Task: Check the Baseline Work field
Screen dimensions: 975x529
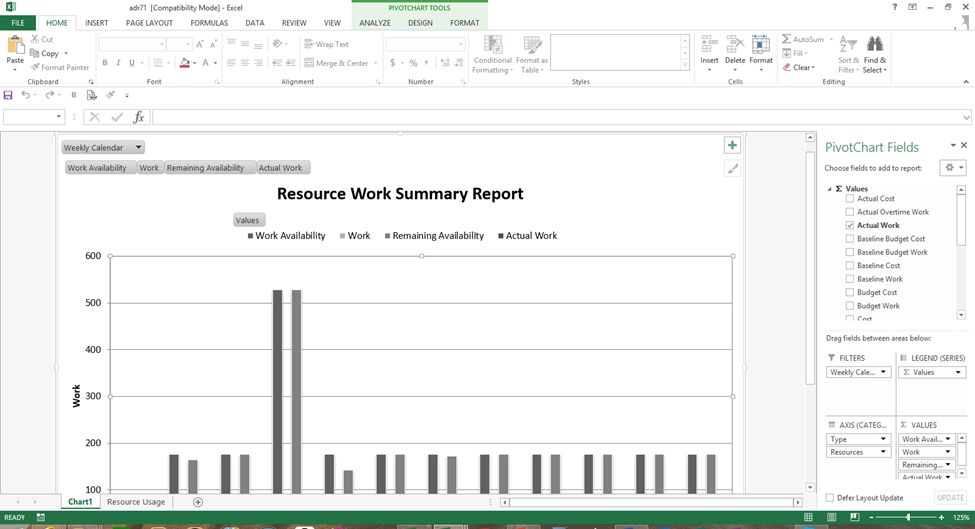Action: point(849,279)
